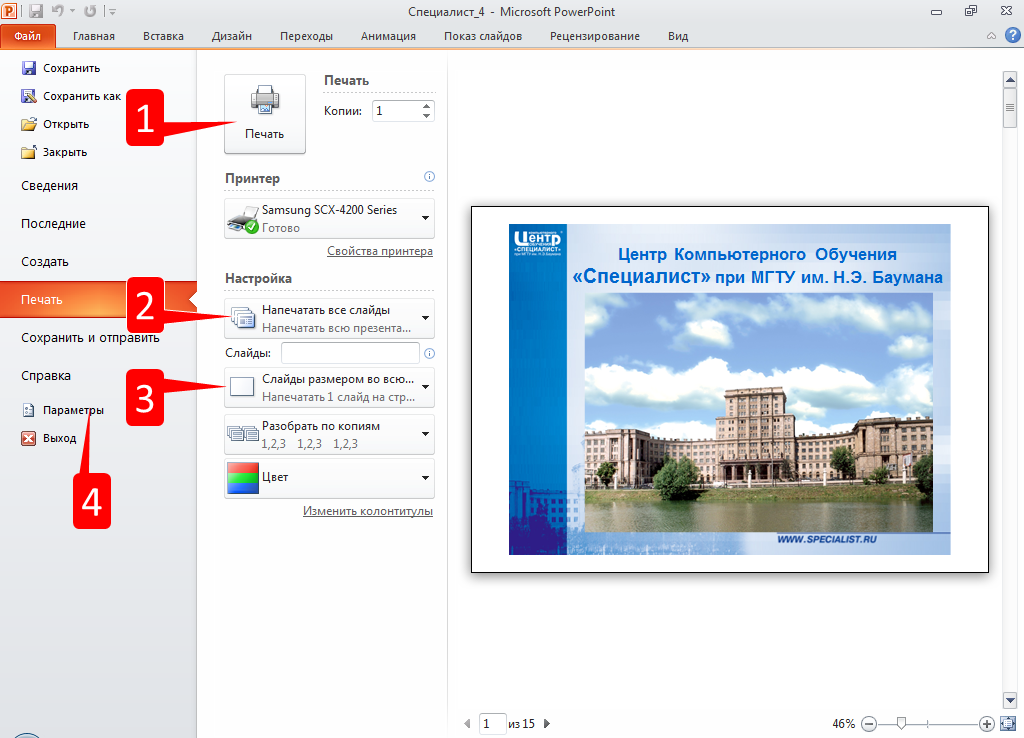1024x738 pixels.
Task: Click the Save icon in the quick access toolbar
Action: (x=36, y=12)
